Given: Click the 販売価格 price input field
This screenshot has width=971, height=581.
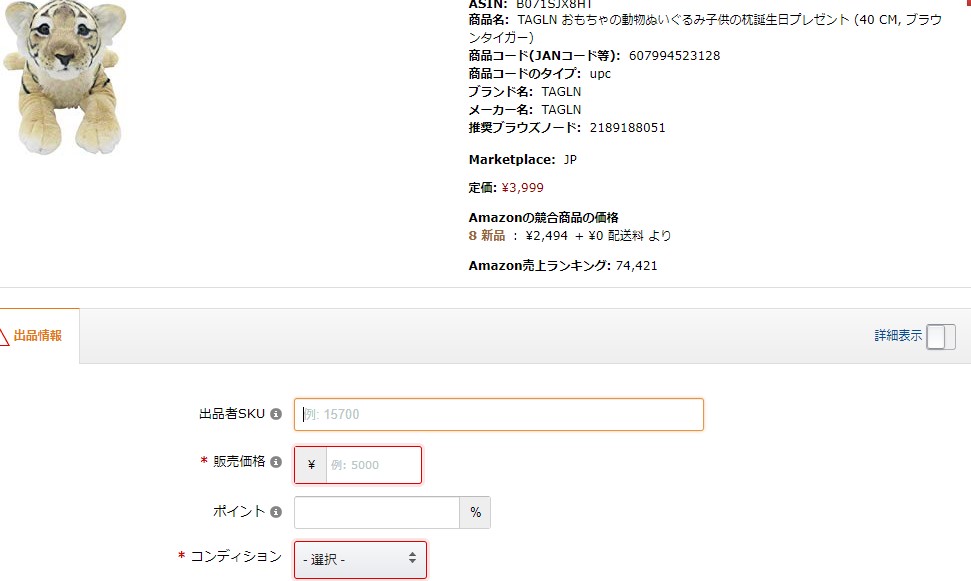Looking at the screenshot, I should coord(373,465).
